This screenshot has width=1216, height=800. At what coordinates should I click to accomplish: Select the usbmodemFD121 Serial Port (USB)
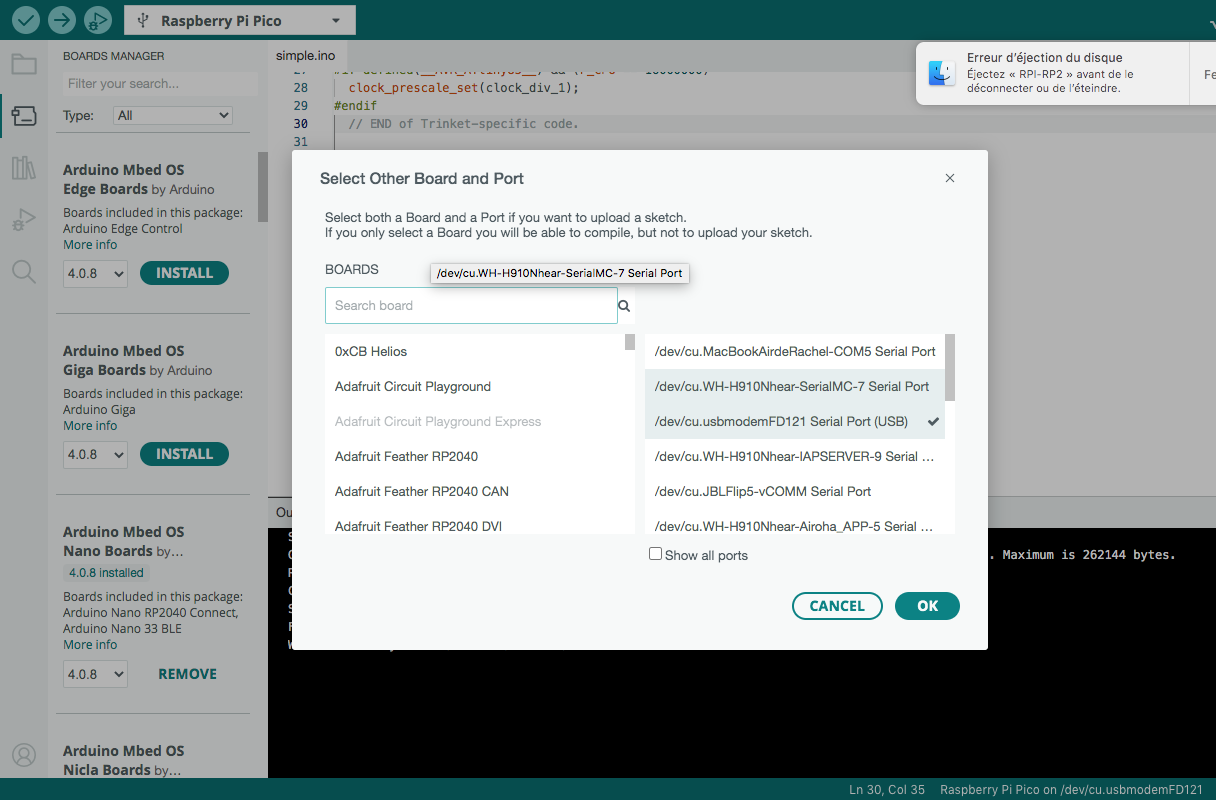click(795, 422)
